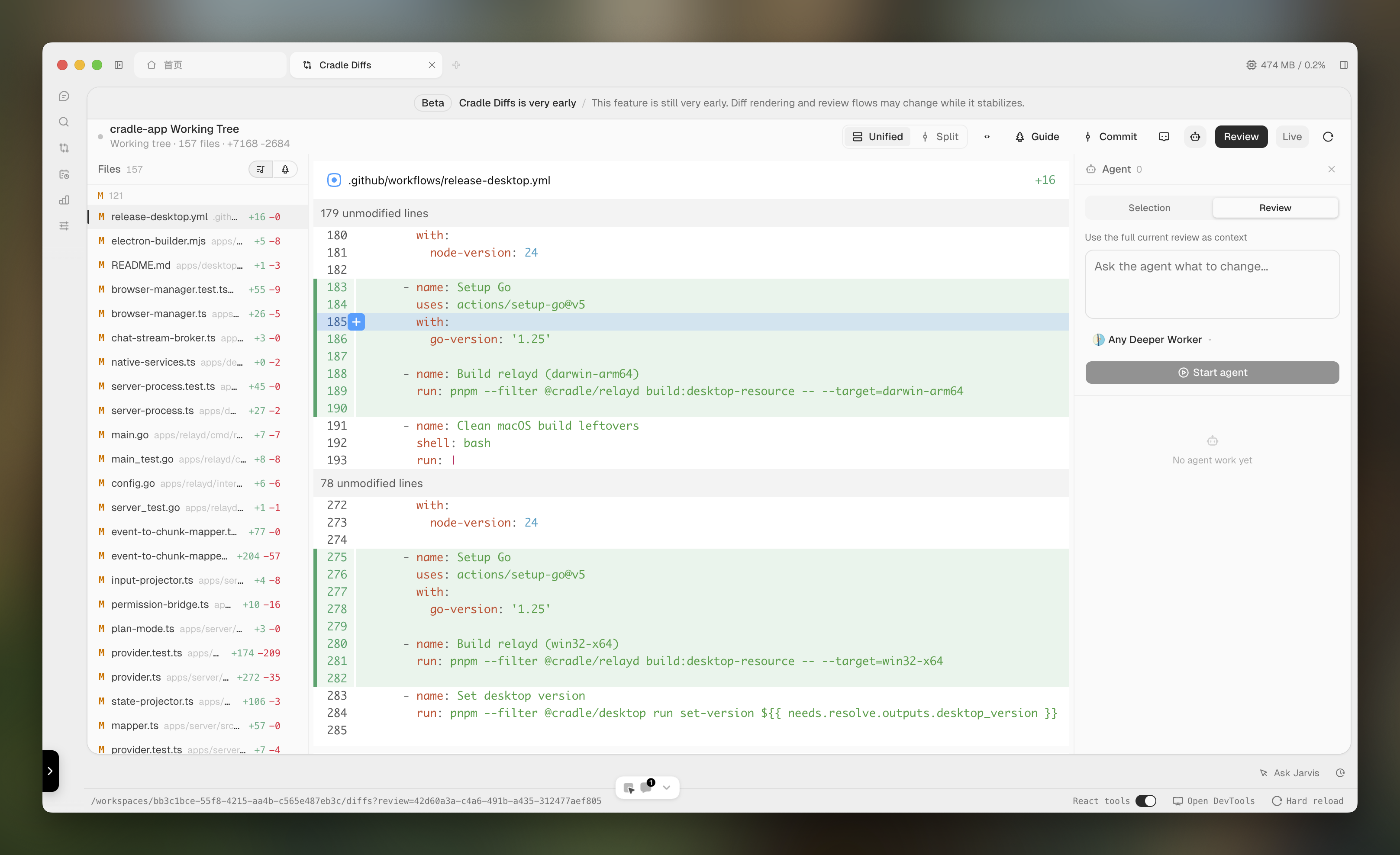
Task: Click the memory usage chip icon
Action: pyautogui.click(x=1251, y=65)
